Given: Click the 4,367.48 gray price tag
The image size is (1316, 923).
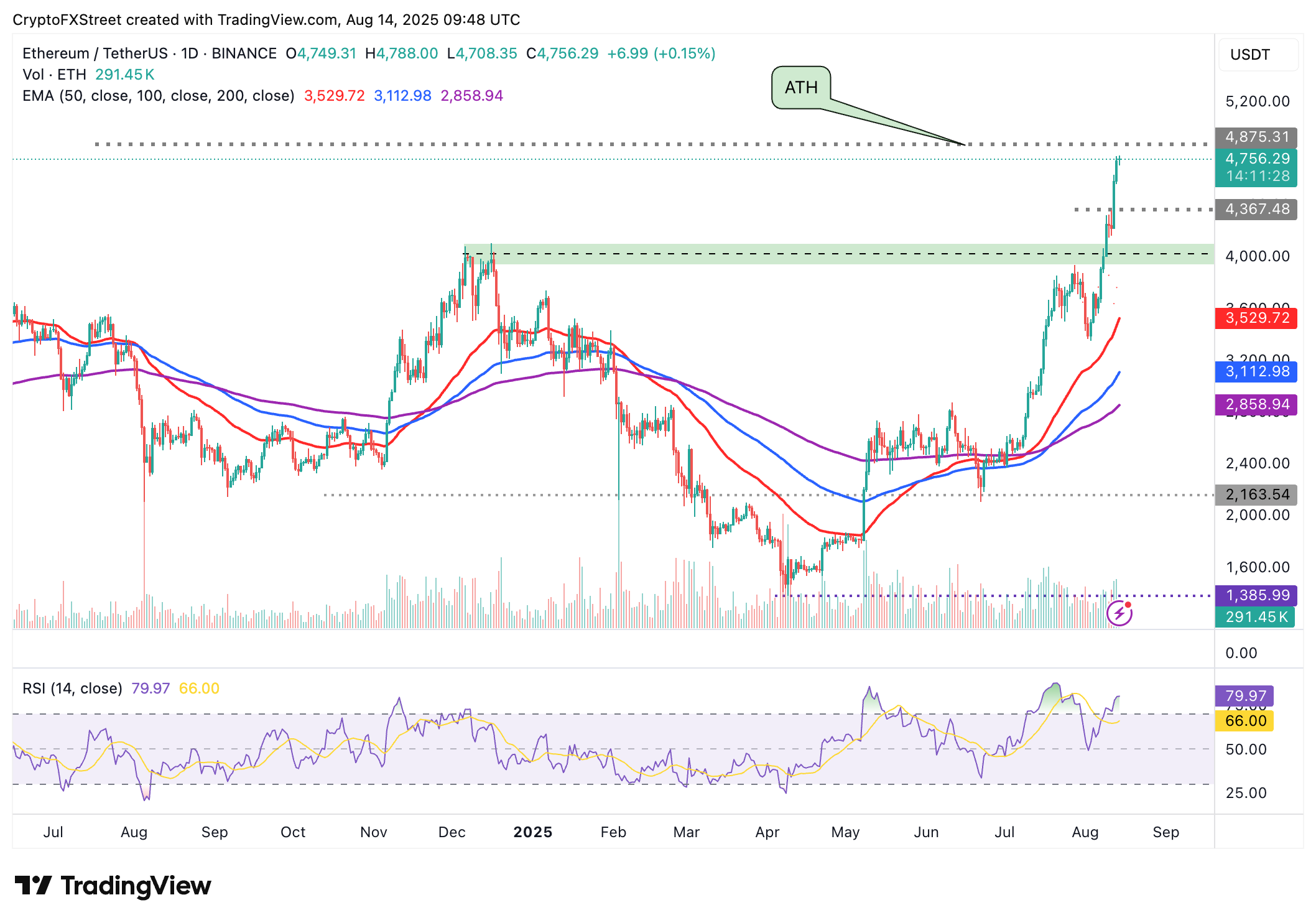Looking at the screenshot, I should click(x=1256, y=209).
